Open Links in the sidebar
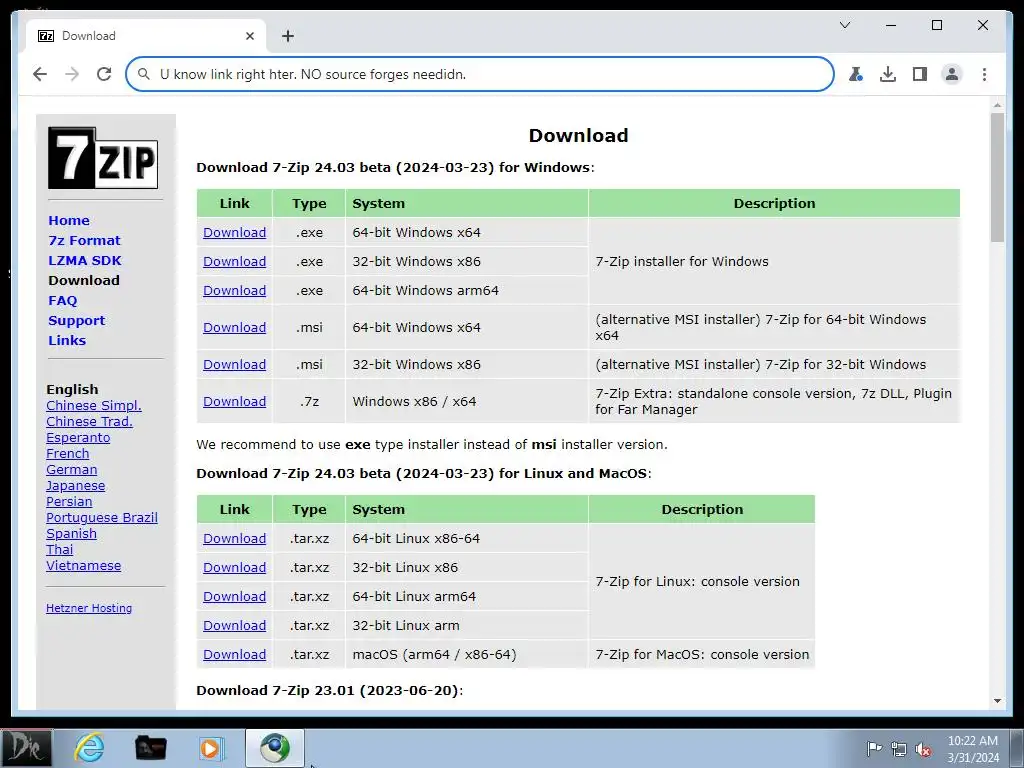The width and height of the screenshot is (1024, 768). pyautogui.click(x=67, y=340)
